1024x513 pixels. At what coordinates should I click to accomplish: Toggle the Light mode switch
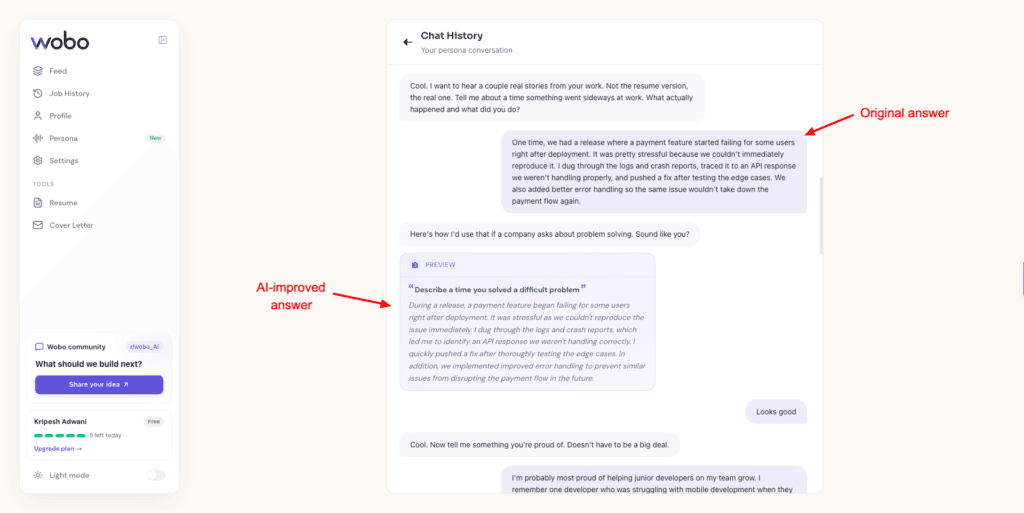tap(156, 475)
